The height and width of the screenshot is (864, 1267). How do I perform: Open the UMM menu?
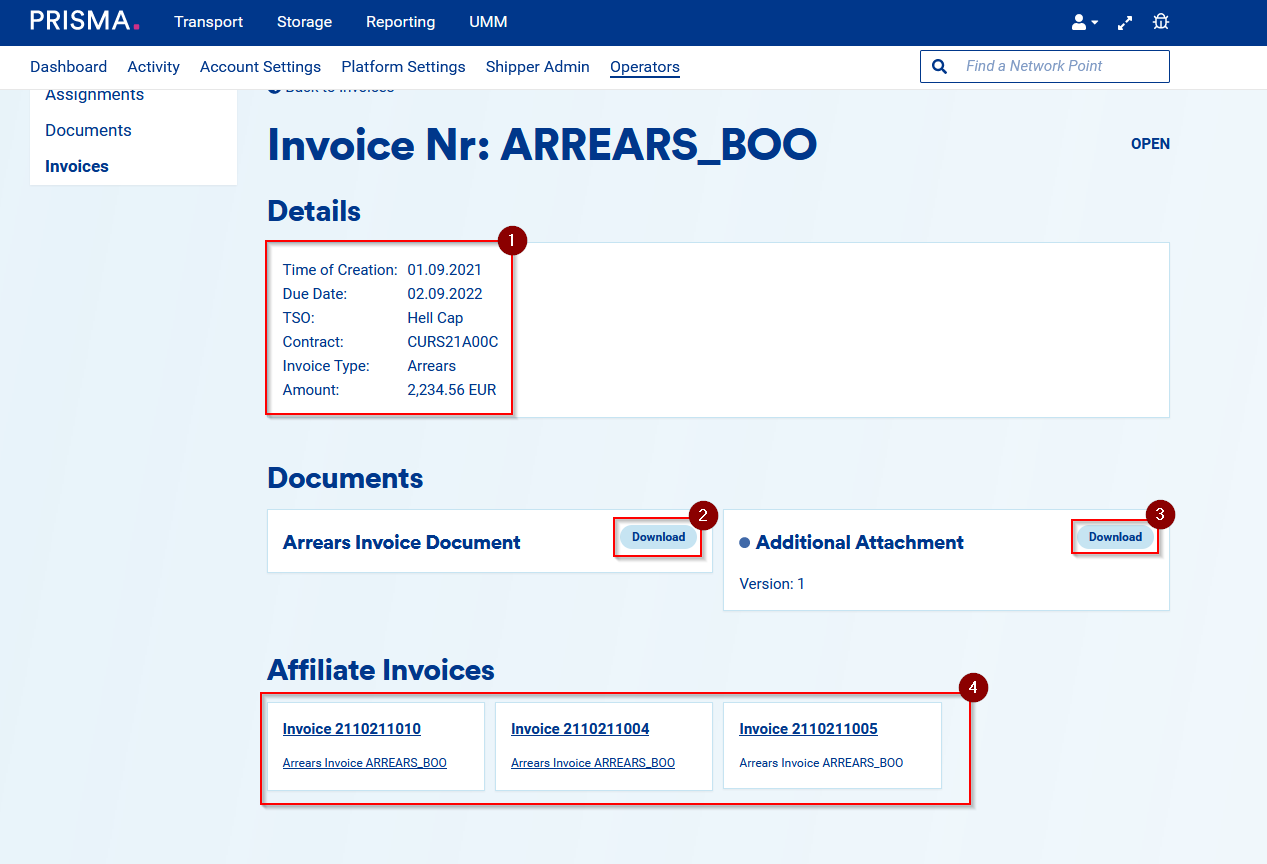(488, 22)
